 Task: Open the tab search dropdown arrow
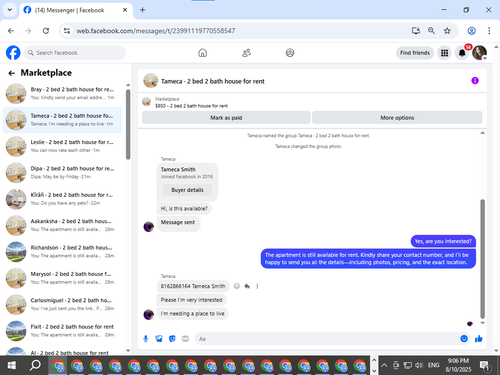(x=10, y=10)
